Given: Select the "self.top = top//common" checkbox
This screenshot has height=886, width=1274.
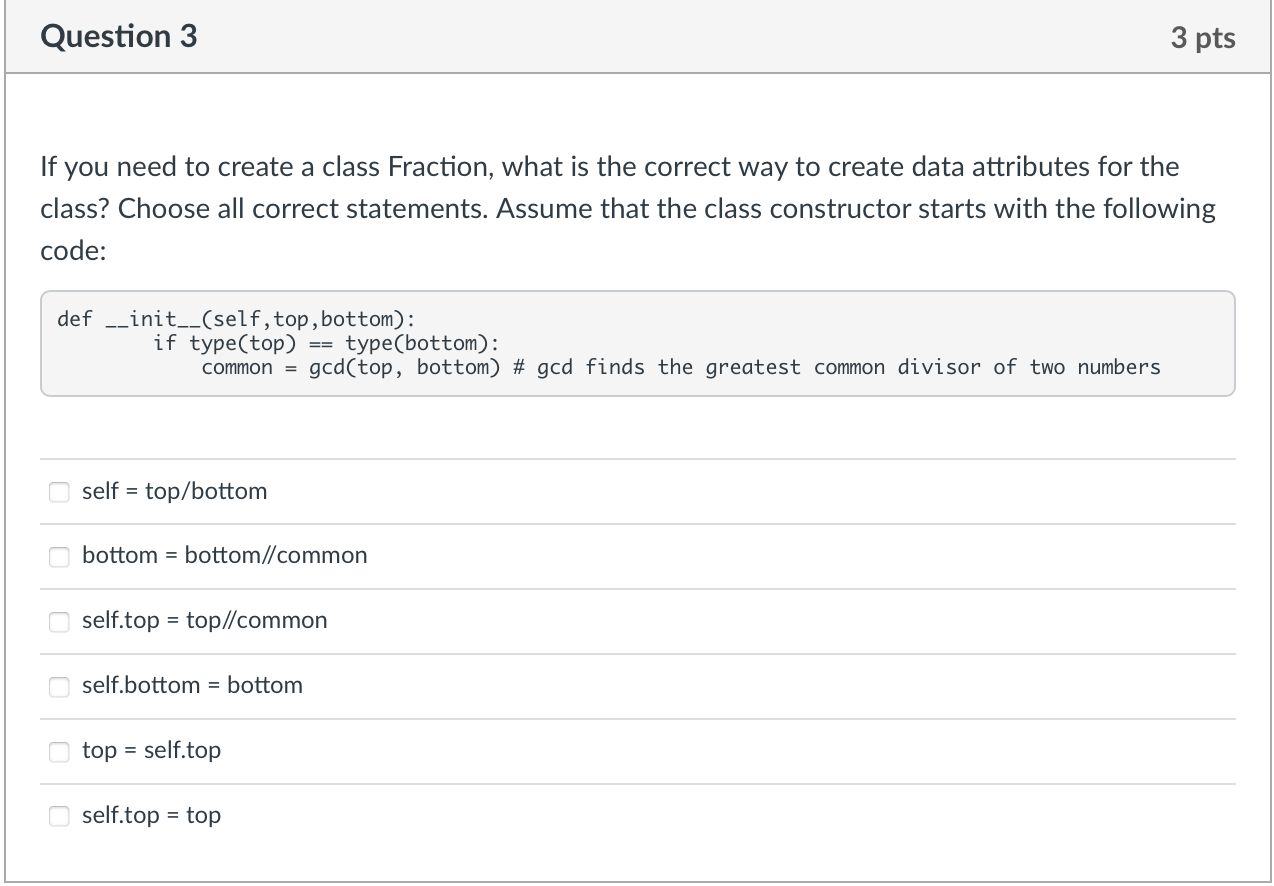Looking at the screenshot, I should coord(60,621).
